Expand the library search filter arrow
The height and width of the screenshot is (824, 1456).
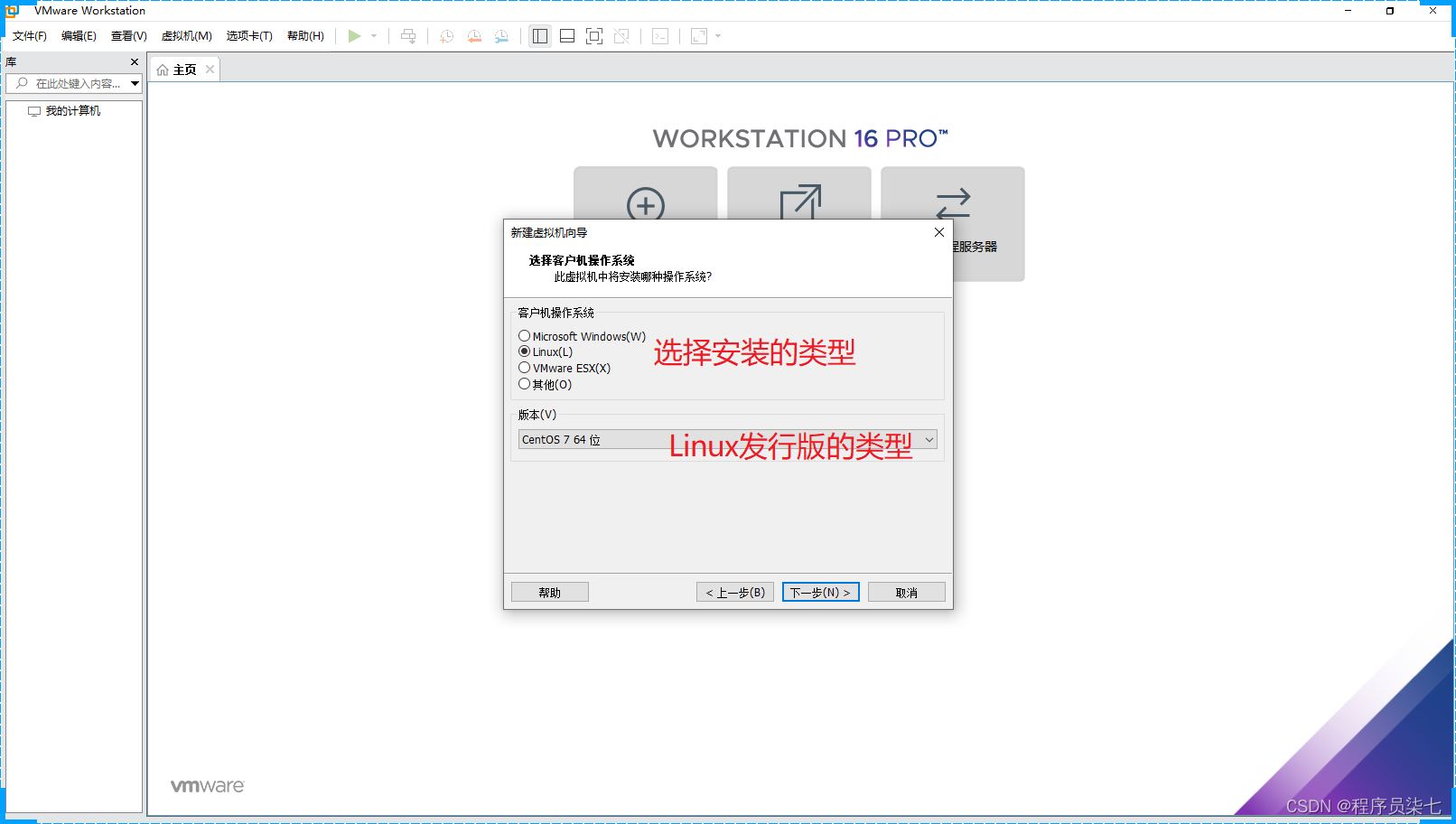pos(134,83)
